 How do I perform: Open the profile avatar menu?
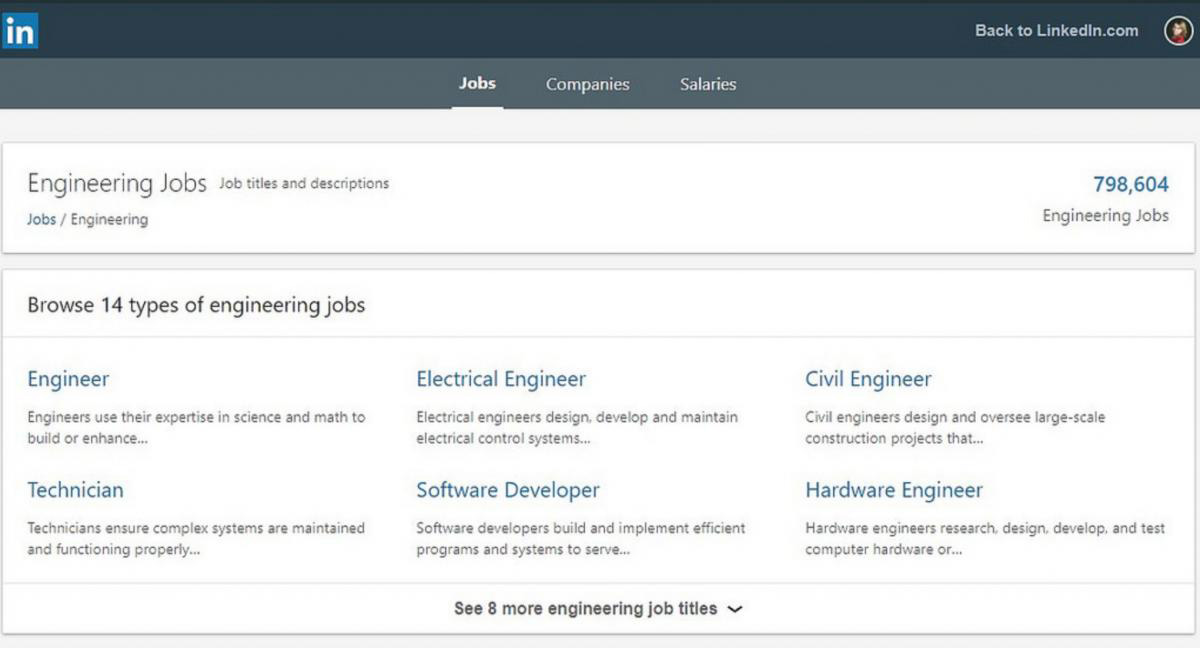(x=1178, y=31)
